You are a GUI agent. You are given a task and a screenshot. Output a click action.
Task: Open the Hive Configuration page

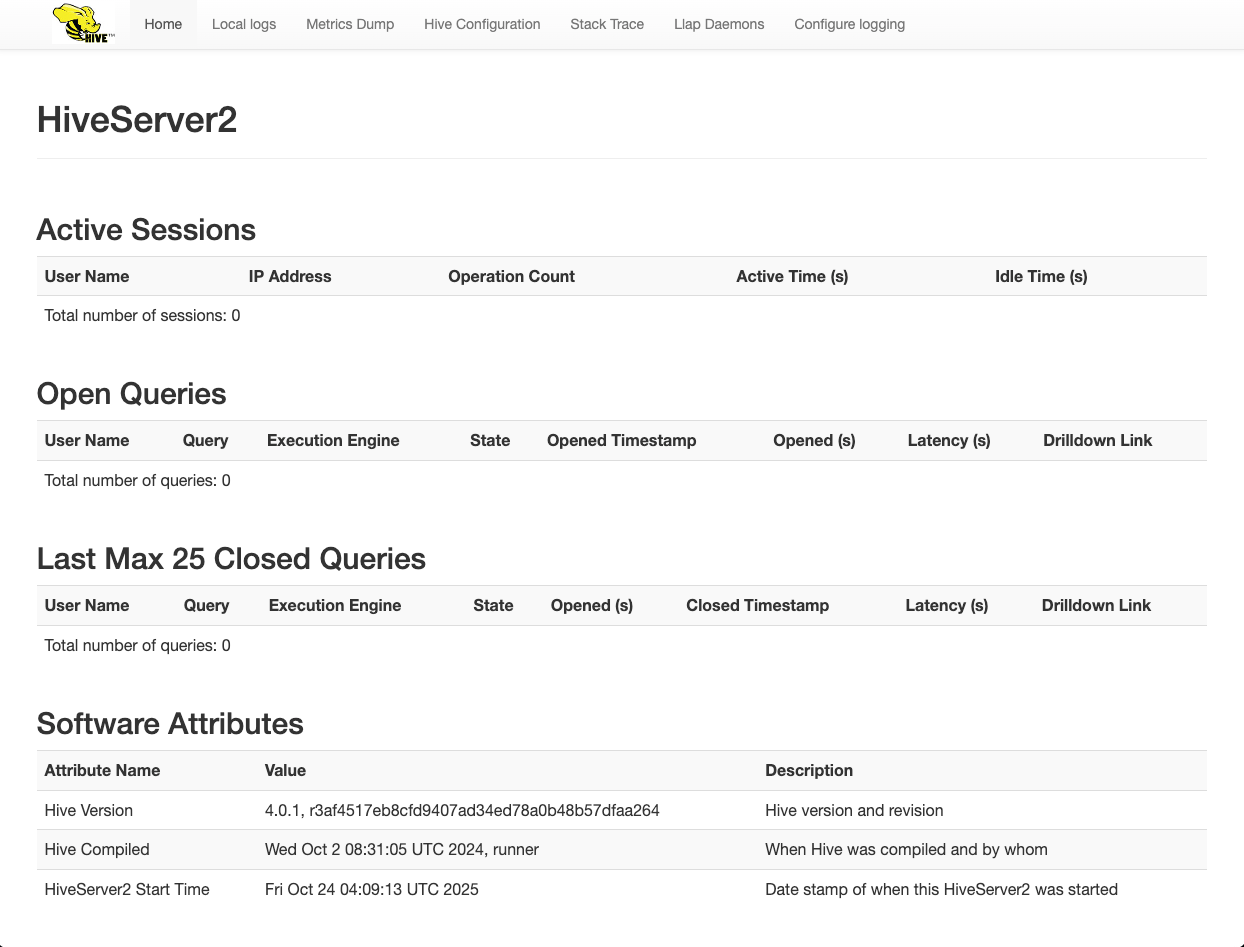[x=482, y=24]
